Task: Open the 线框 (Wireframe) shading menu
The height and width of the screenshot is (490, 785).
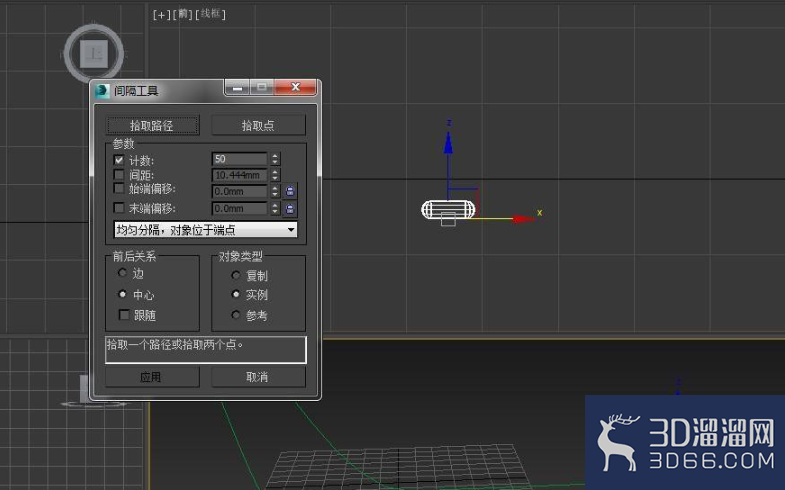Action: click(x=211, y=14)
